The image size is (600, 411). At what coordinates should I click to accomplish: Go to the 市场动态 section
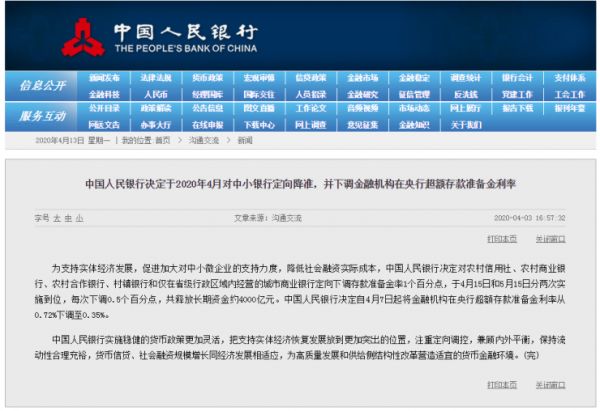(414, 109)
